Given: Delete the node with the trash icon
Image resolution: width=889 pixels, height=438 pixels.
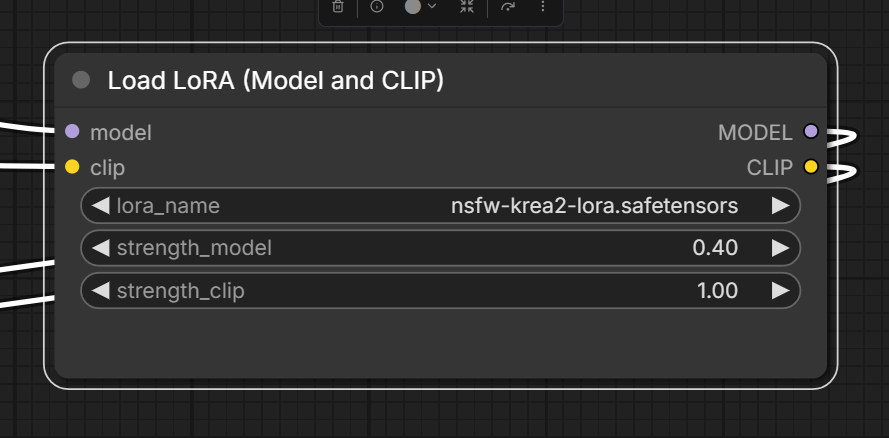Looking at the screenshot, I should [338, 7].
